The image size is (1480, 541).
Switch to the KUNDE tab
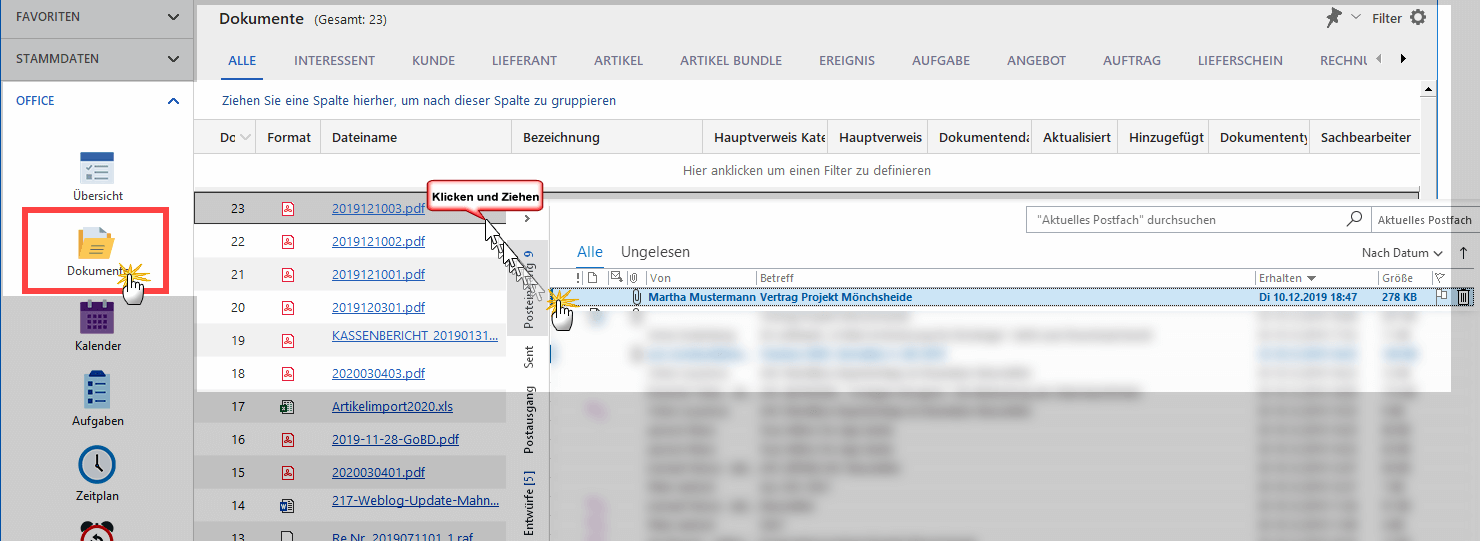(433, 61)
